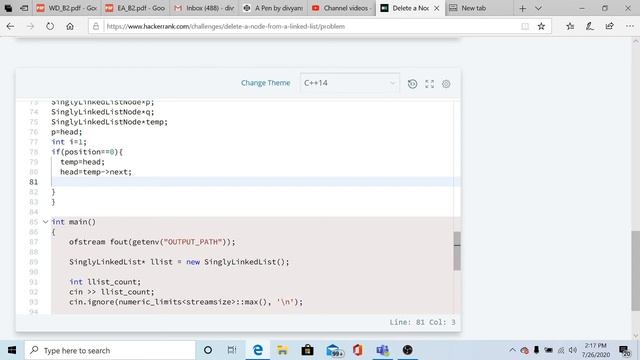
Task: Click code line 'head=temp->next;'
Action: tap(96, 172)
